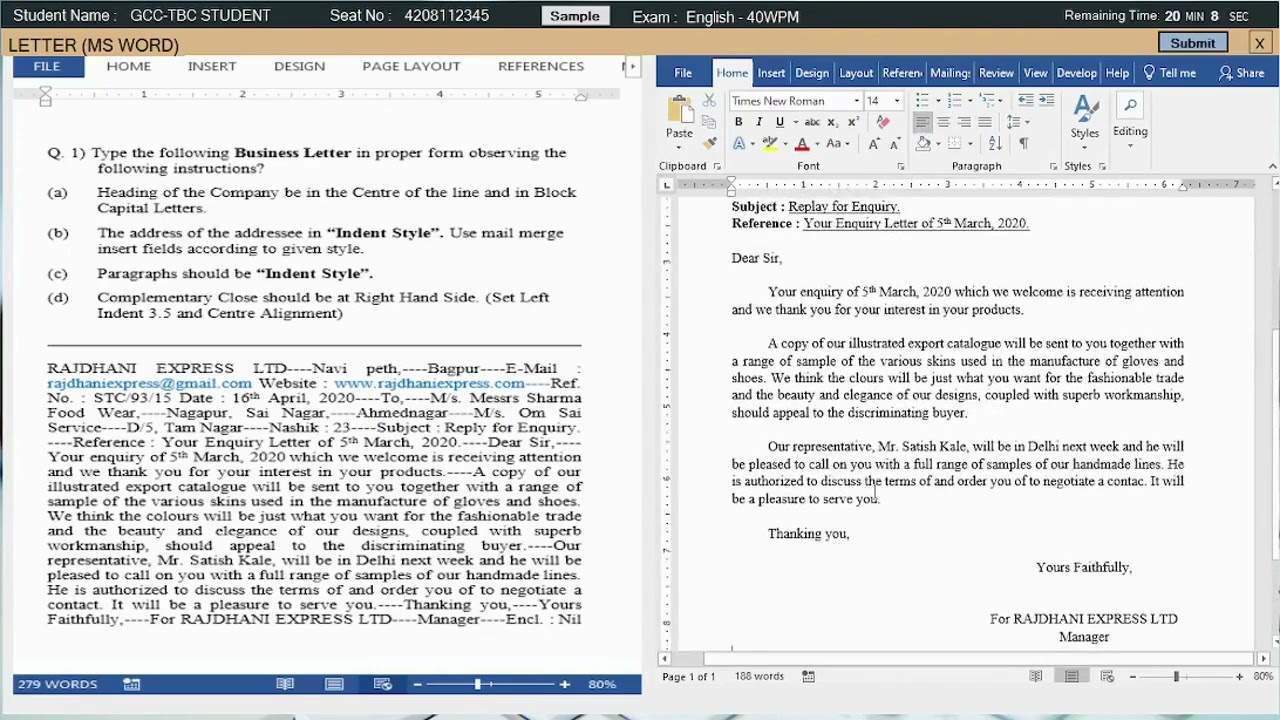The height and width of the screenshot is (720, 1280).
Task: Toggle Underline formatting
Action: [780, 122]
